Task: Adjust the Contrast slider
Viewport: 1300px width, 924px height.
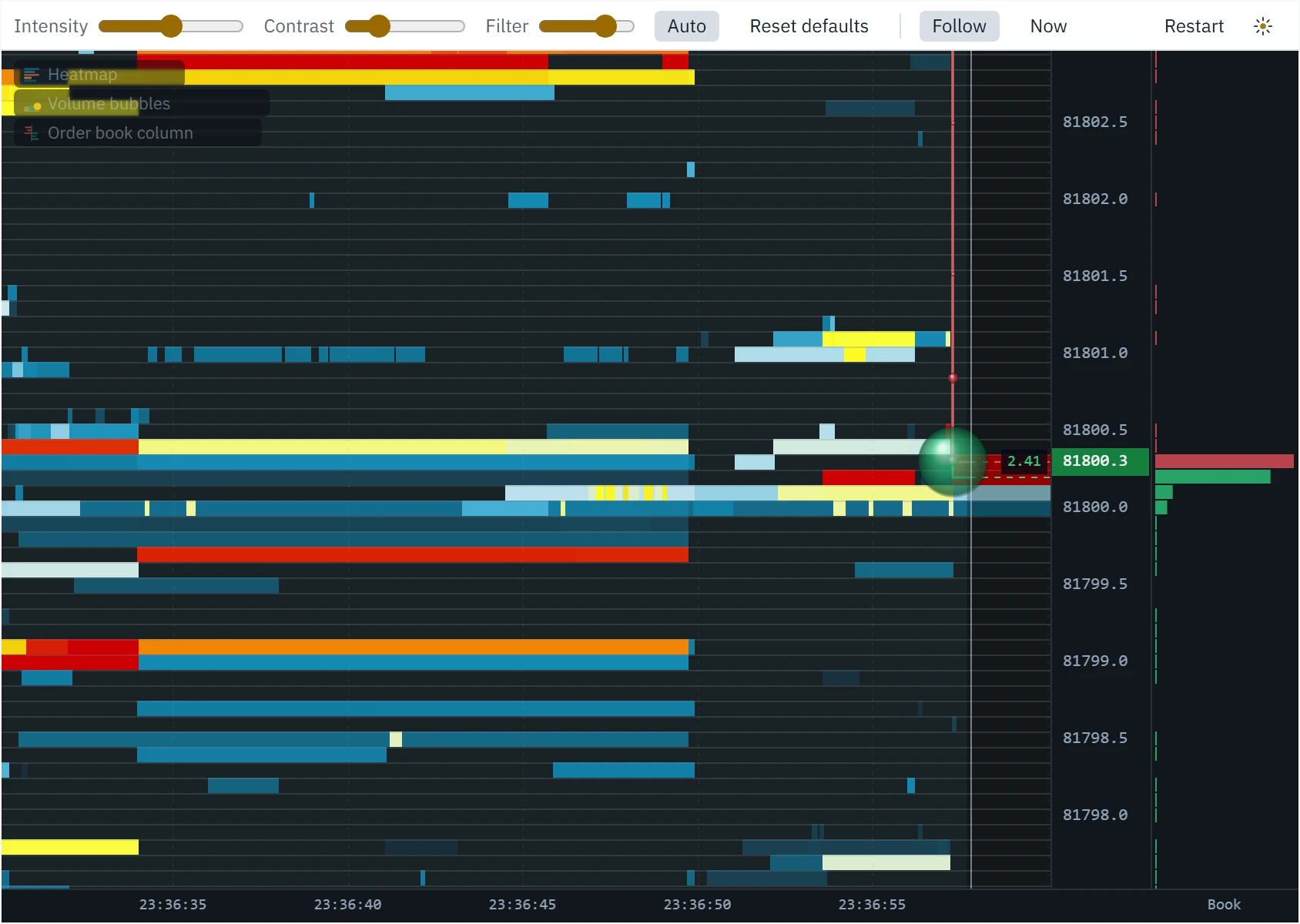Action: coord(405,26)
